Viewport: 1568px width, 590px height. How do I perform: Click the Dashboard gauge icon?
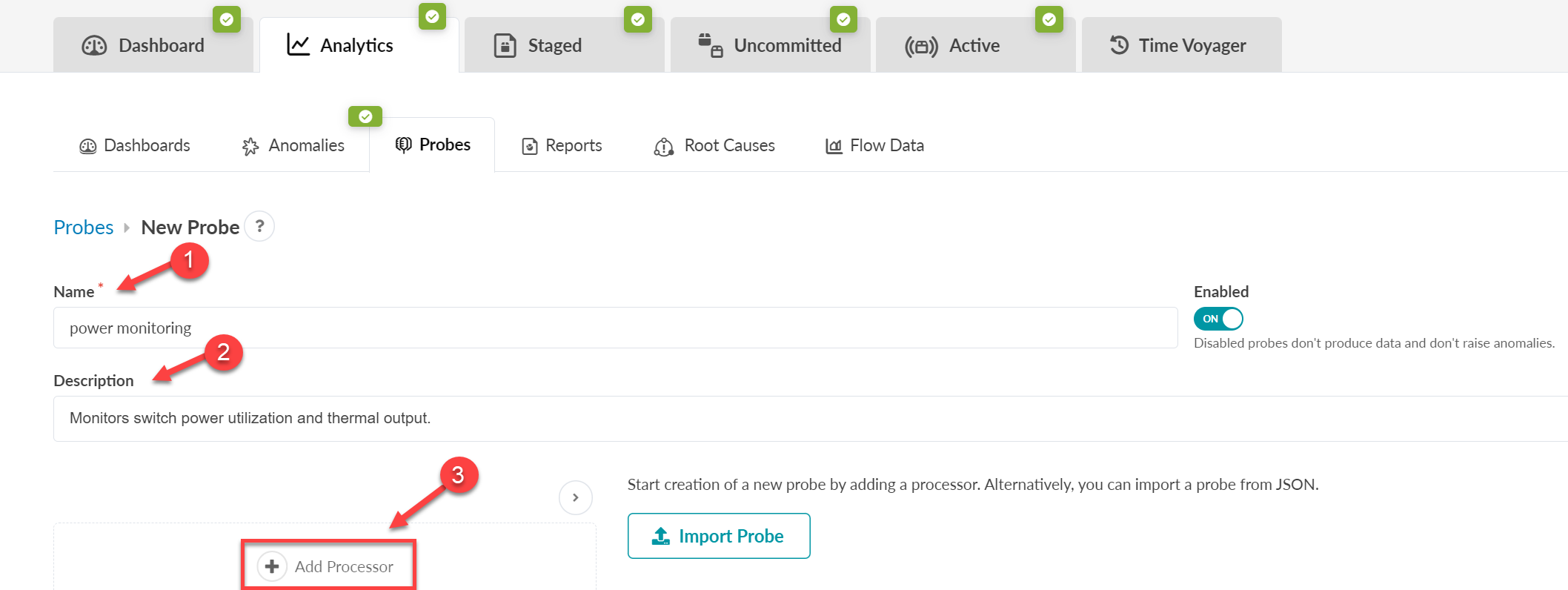(x=94, y=46)
